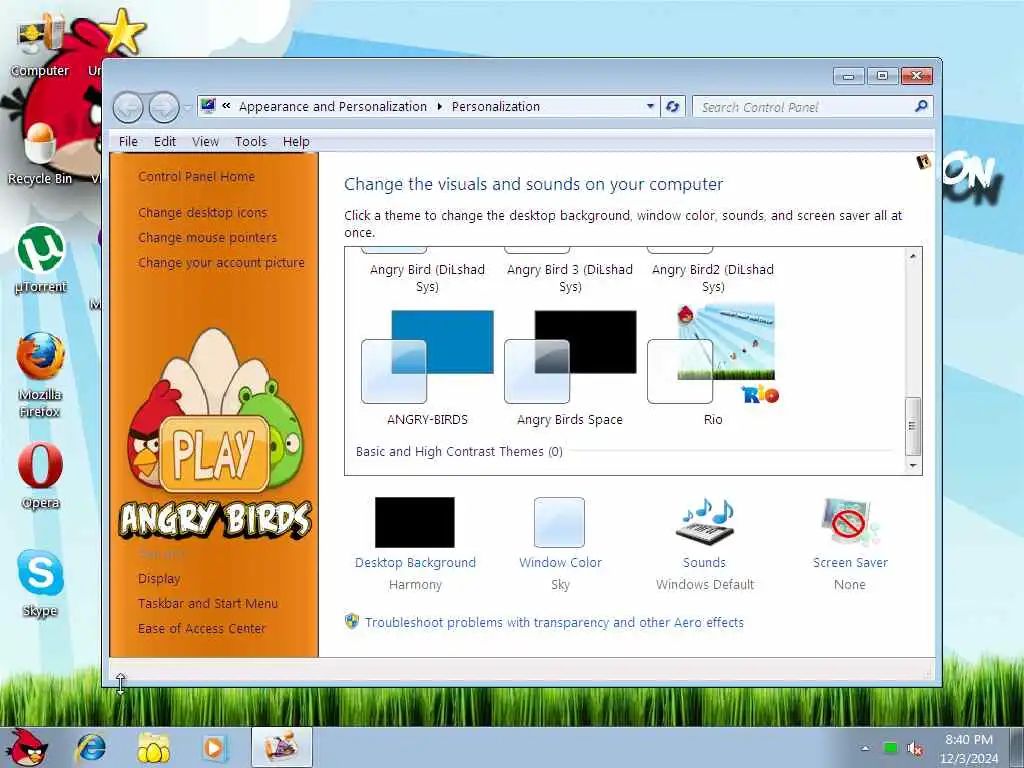Click the Sounds text link
Image resolution: width=1024 pixels, height=768 pixels.
click(704, 562)
